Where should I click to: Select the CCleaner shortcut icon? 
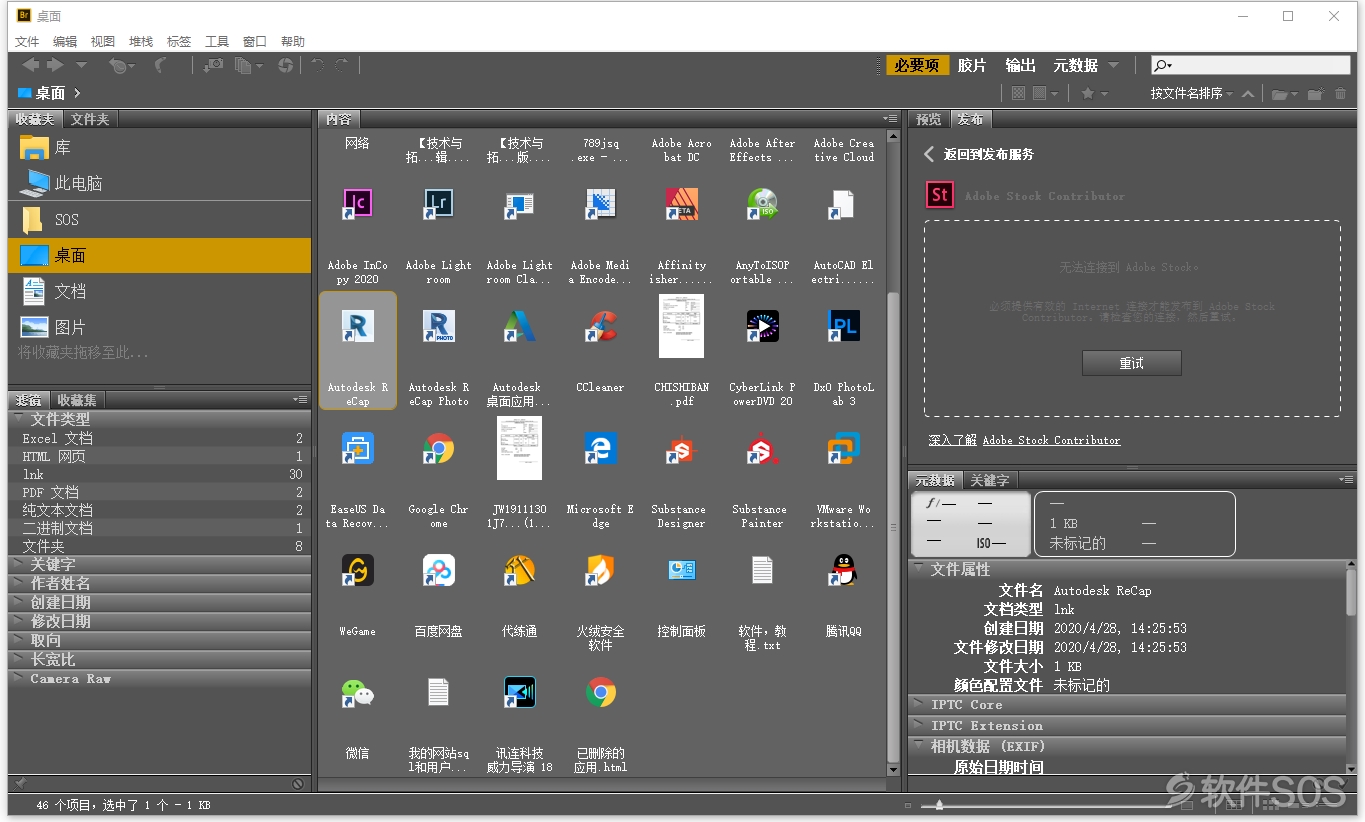point(600,325)
